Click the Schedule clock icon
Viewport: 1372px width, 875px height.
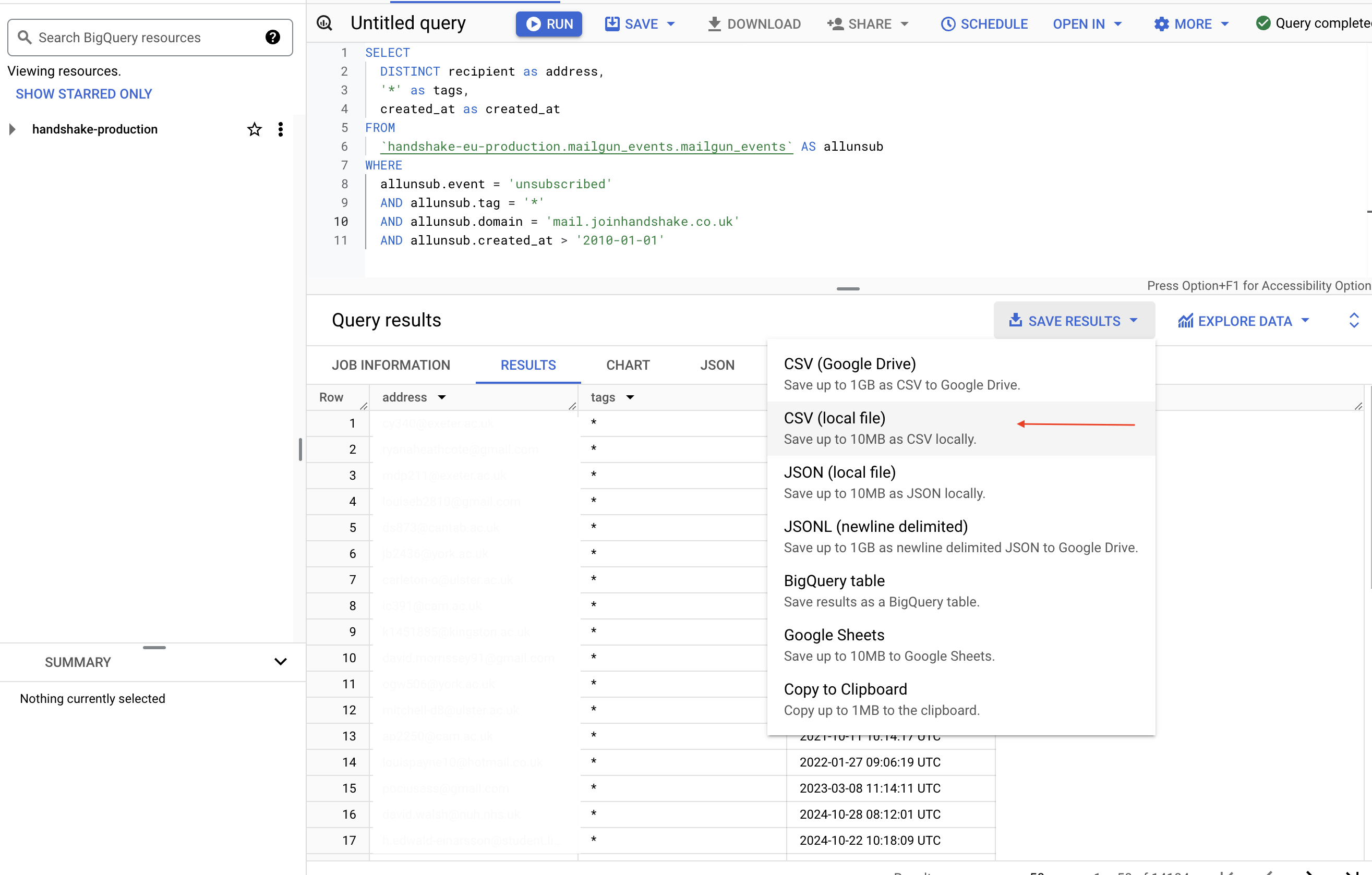947,24
